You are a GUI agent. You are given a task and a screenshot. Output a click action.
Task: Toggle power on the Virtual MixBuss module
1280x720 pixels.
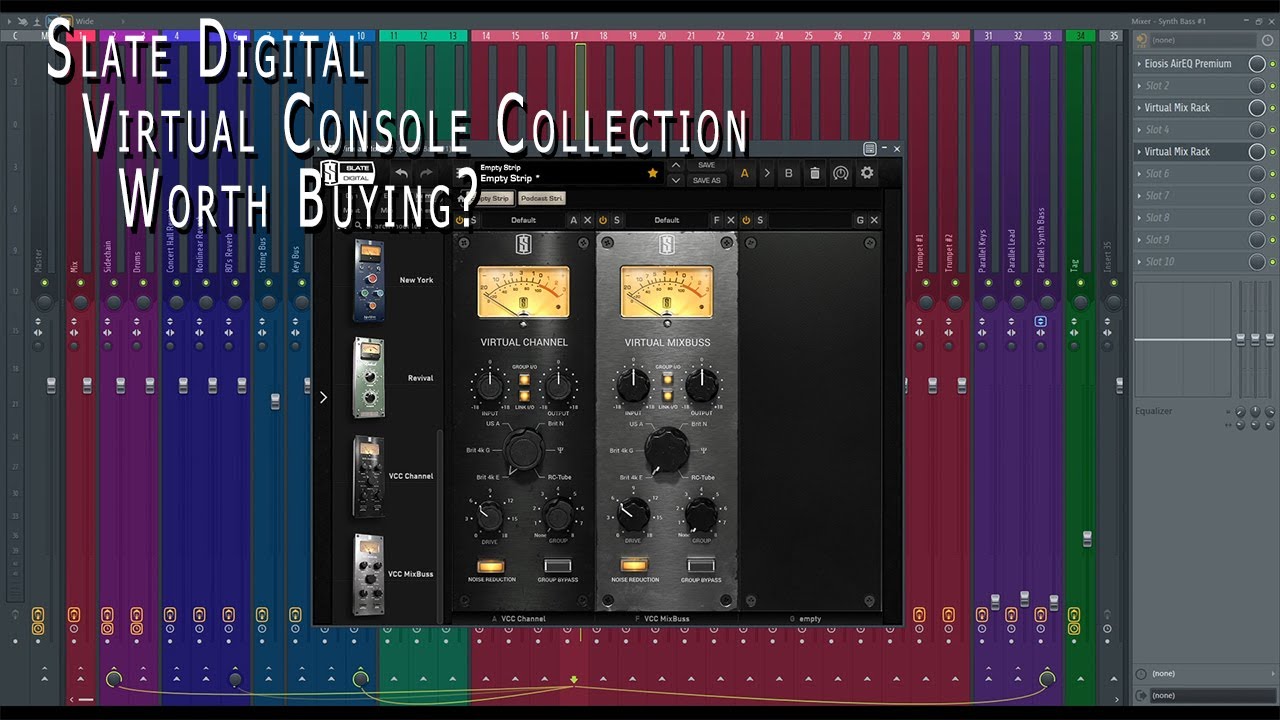(603, 220)
